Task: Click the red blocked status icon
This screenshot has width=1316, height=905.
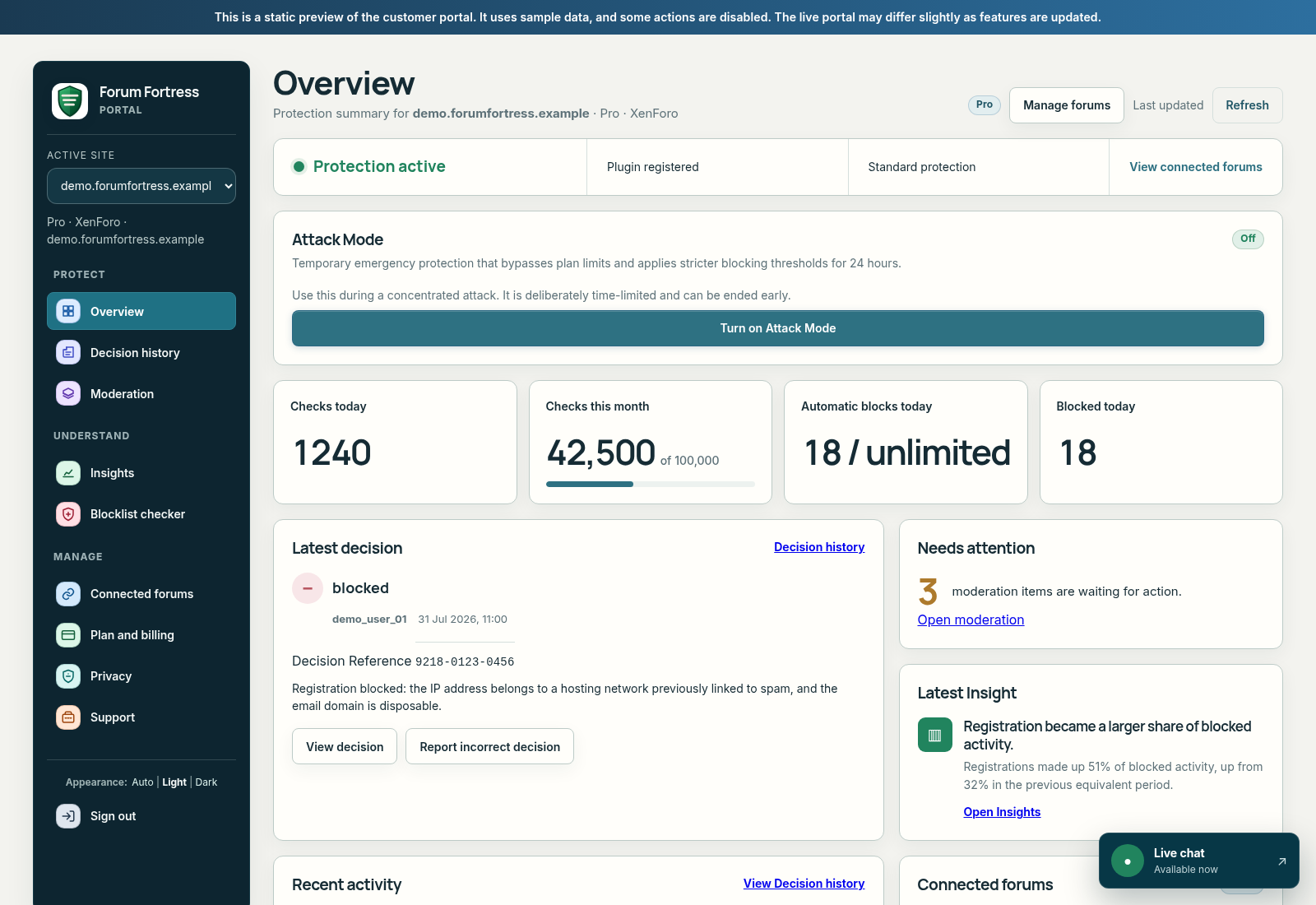Action: (x=308, y=588)
